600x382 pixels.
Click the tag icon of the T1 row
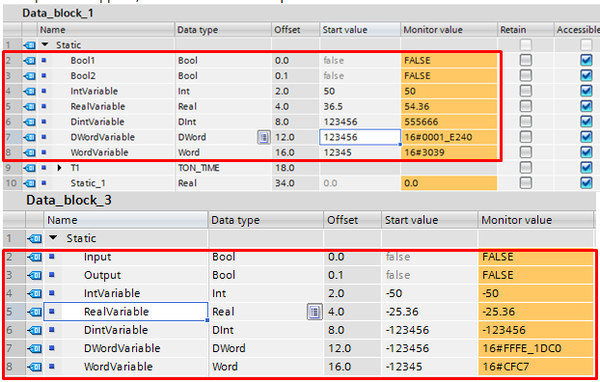[29, 168]
